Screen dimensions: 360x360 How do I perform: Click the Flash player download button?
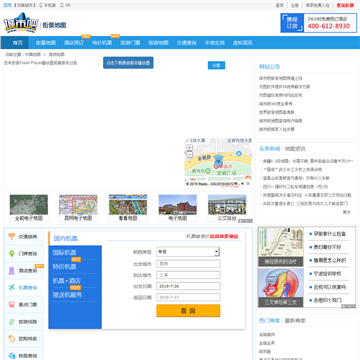[x=128, y=63]
